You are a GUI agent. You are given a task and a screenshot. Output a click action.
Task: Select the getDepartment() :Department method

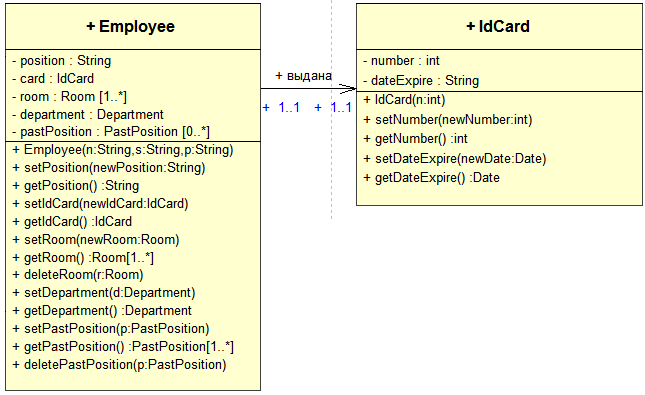(102, 311)
